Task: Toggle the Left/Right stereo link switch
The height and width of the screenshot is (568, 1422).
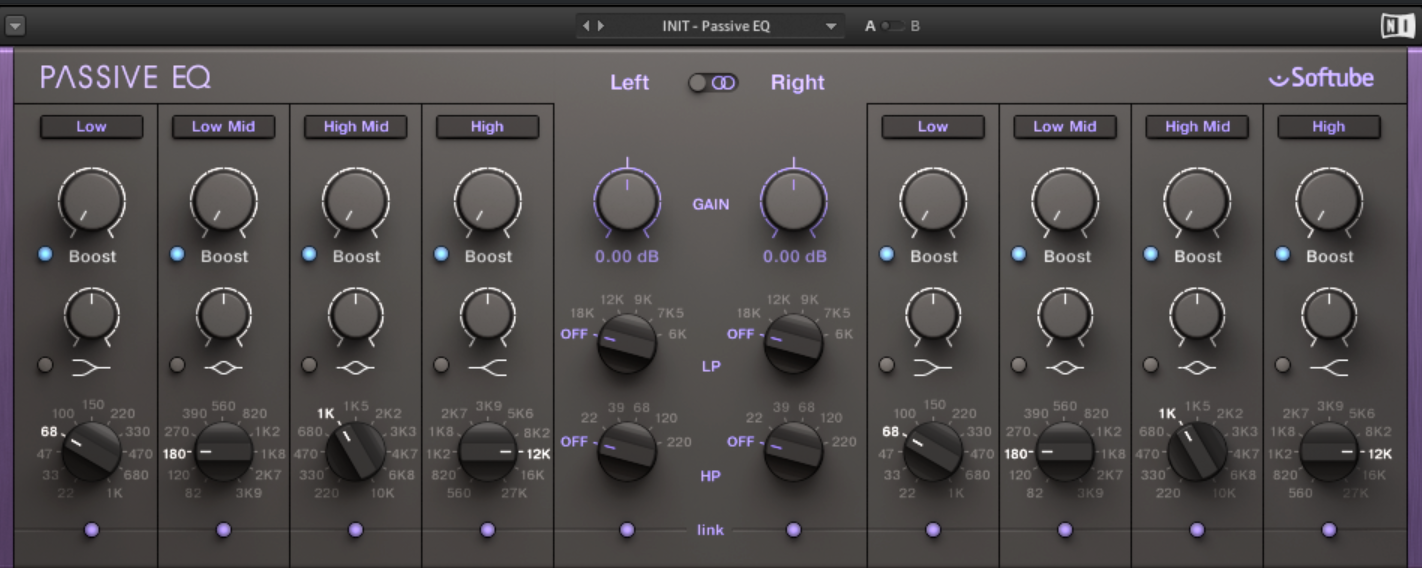Action: pos(713,83)
